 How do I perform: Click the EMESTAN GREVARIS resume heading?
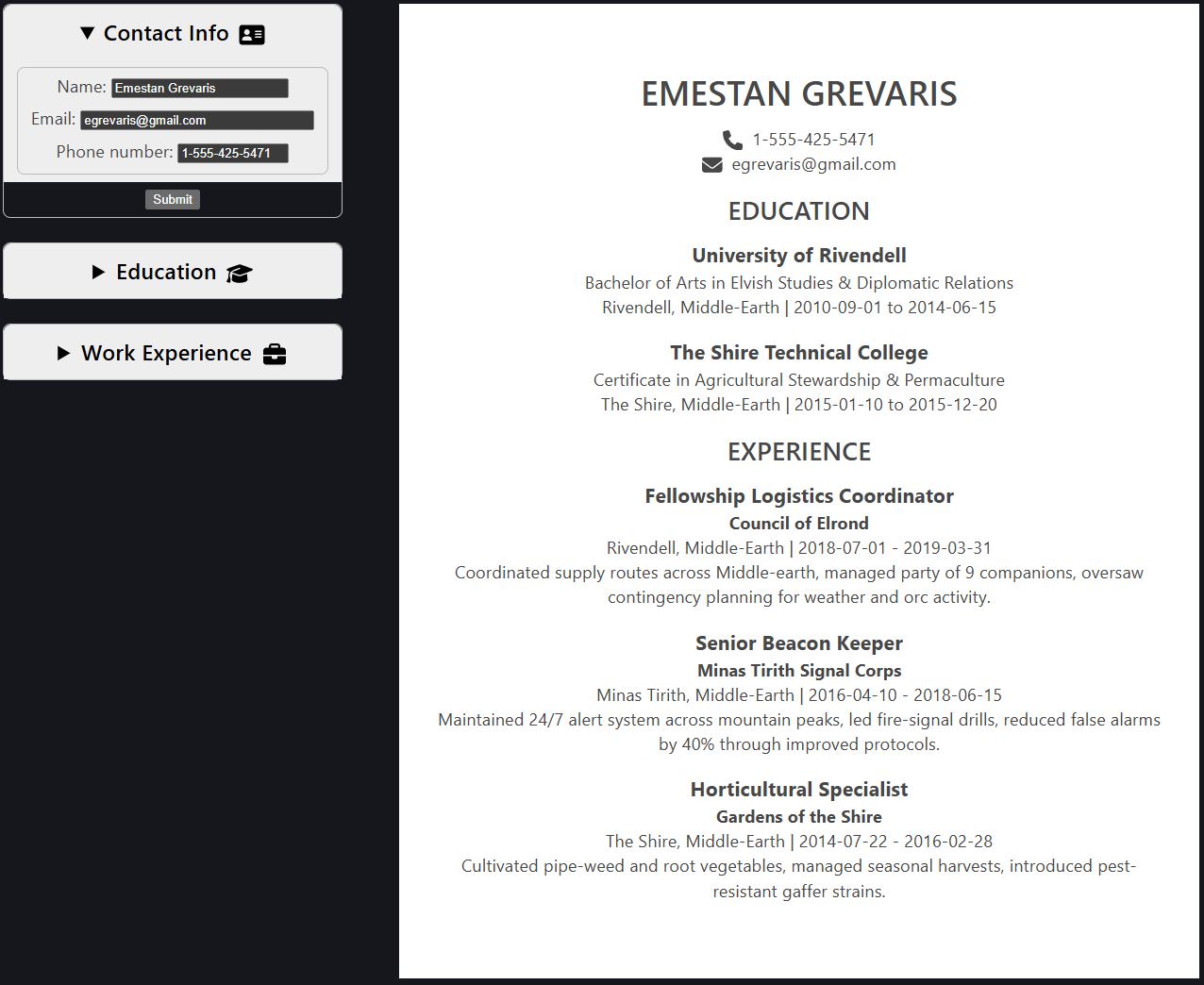click(x=798, y=93)
